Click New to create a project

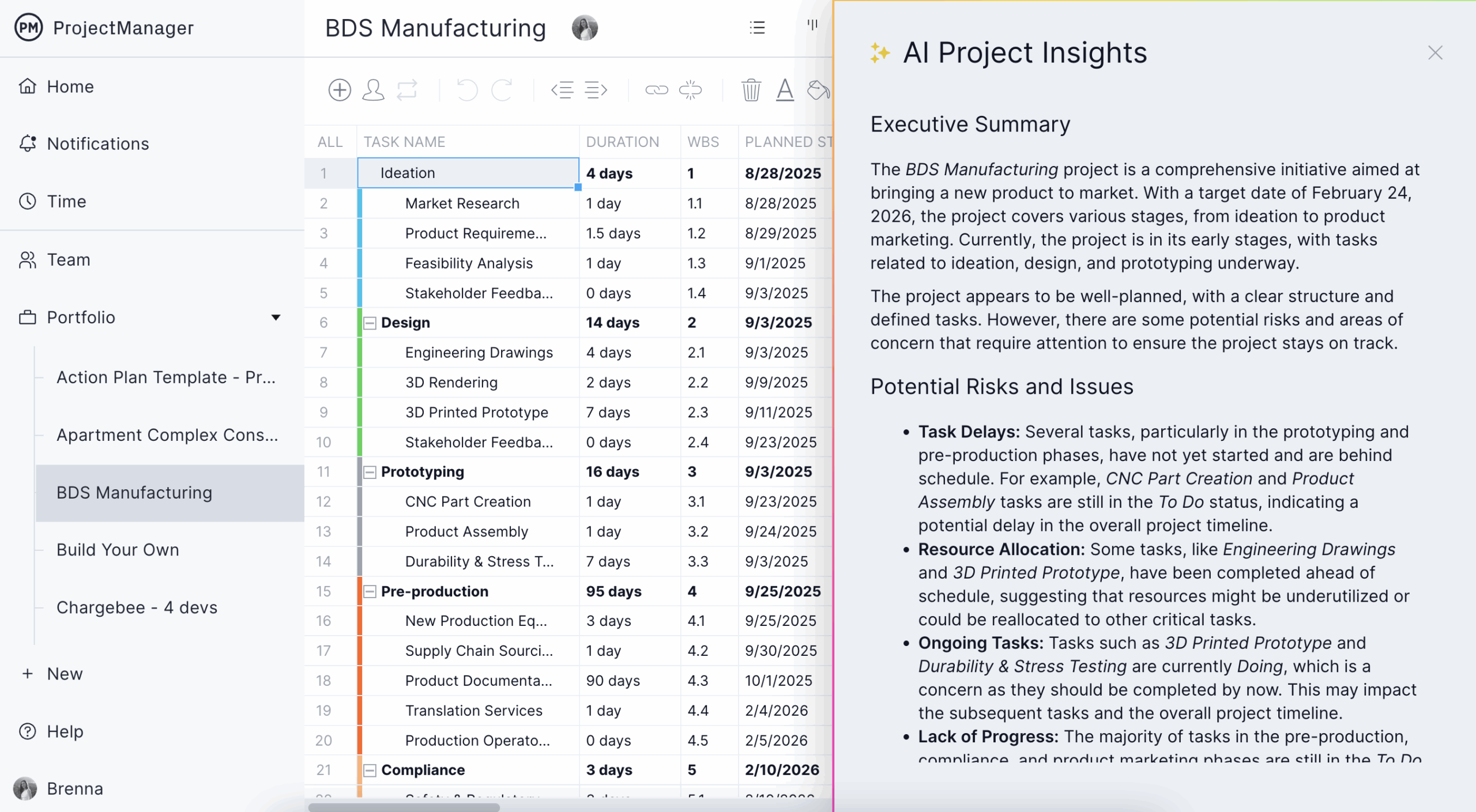[x=65, y=674]
